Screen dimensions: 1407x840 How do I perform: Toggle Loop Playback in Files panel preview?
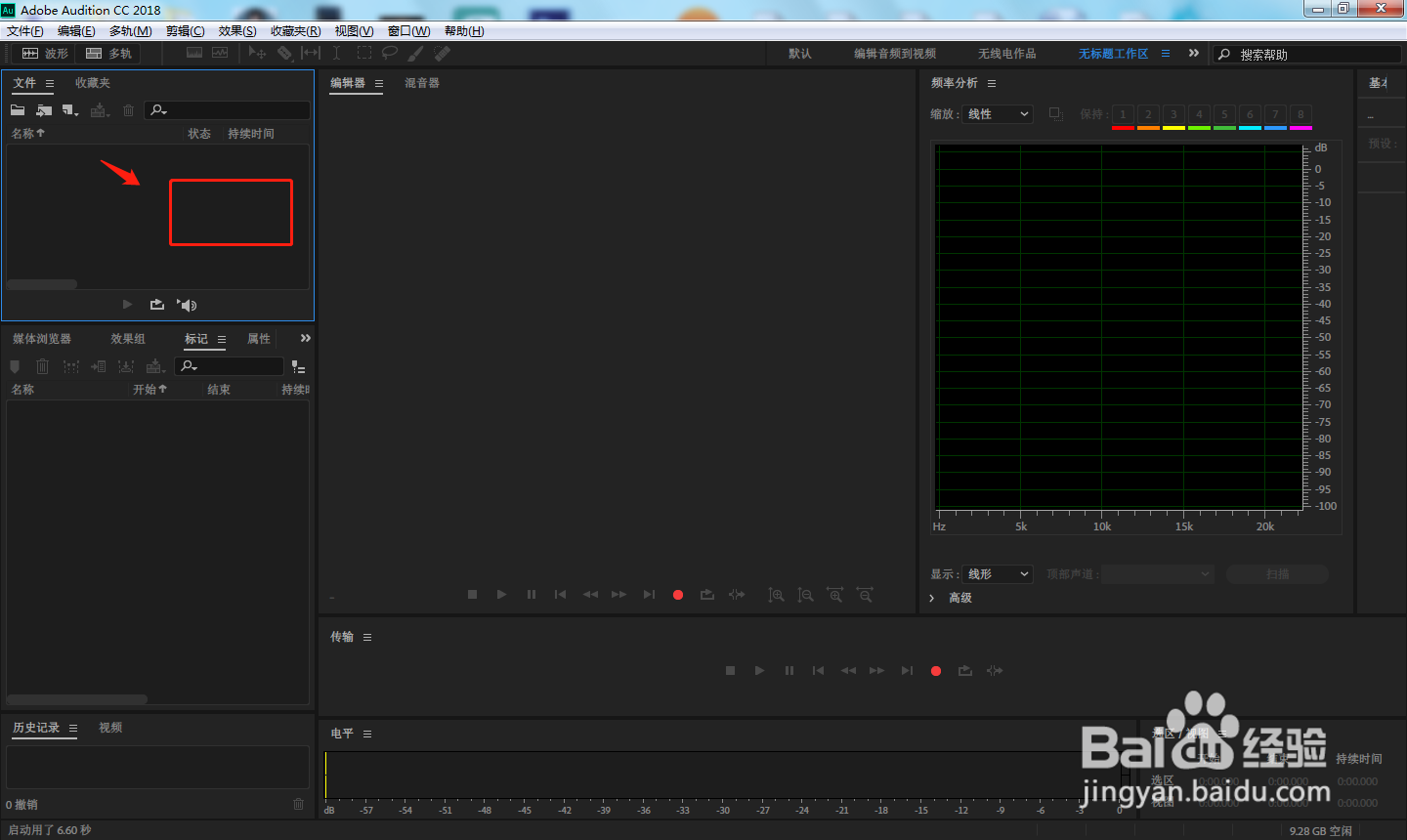point(156,305)
